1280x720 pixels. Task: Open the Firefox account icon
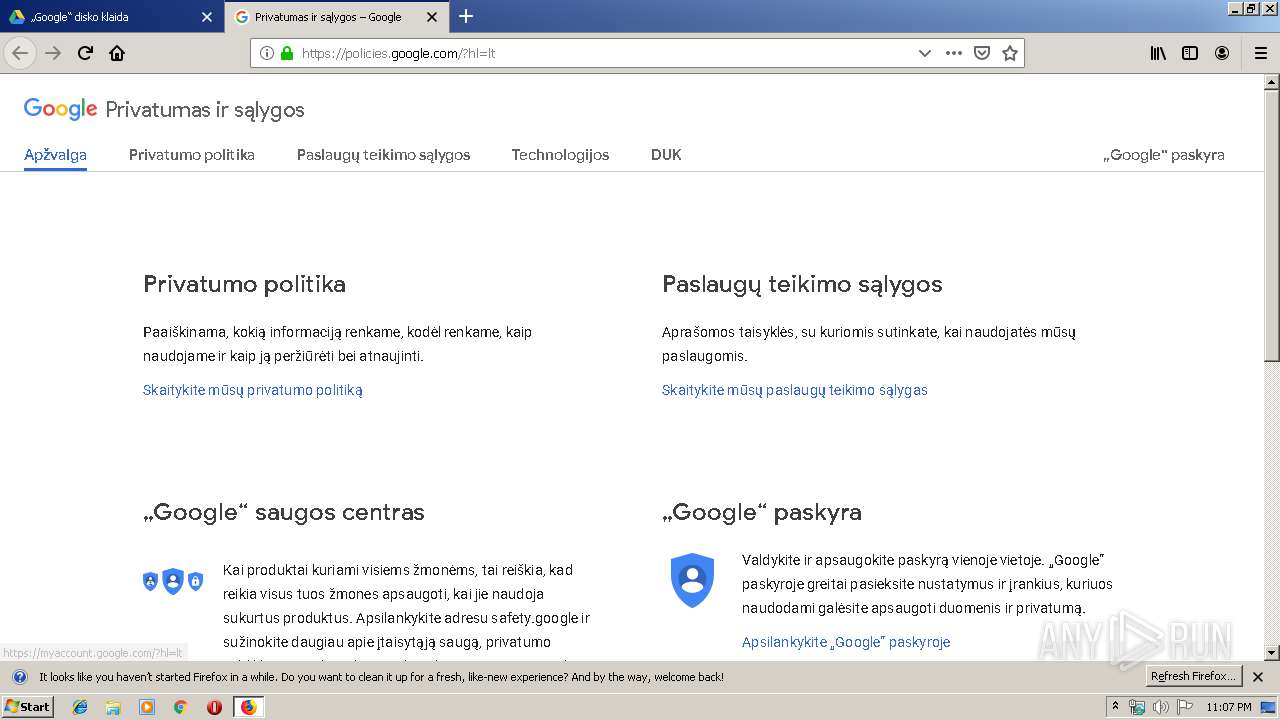1222,53
